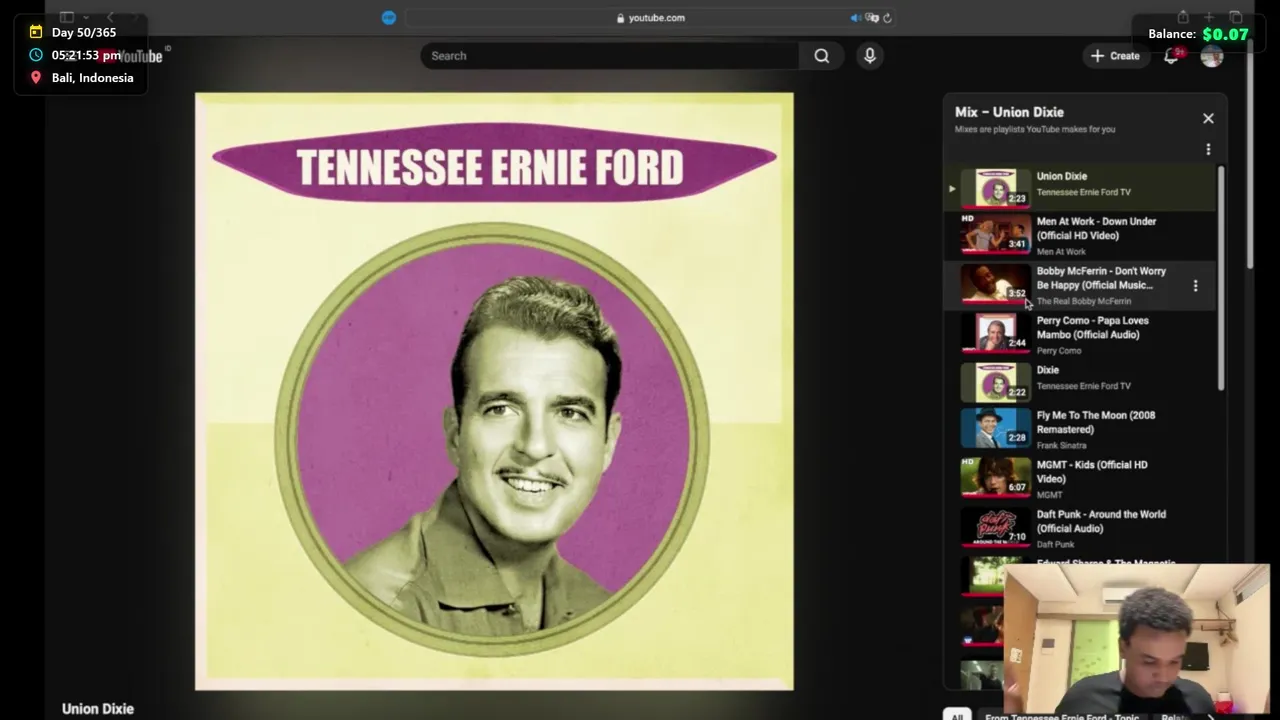Select the From Tennessee Ernie Ford - Topic chip
Screen dimensions: 1280x720
pos(1061,716)
